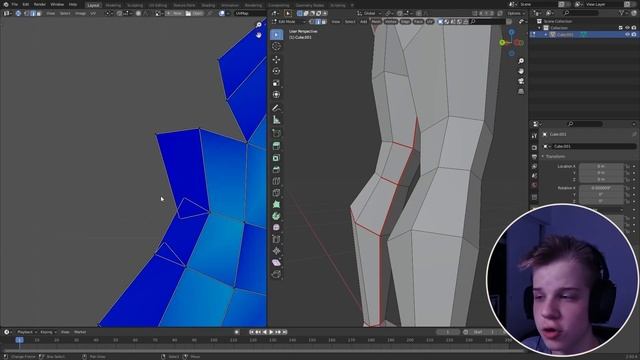This screenshot has height=360, width=640.
Task: Switch to the Layout workspace tab
Action: pyautogui.click(x=93, y=5)
